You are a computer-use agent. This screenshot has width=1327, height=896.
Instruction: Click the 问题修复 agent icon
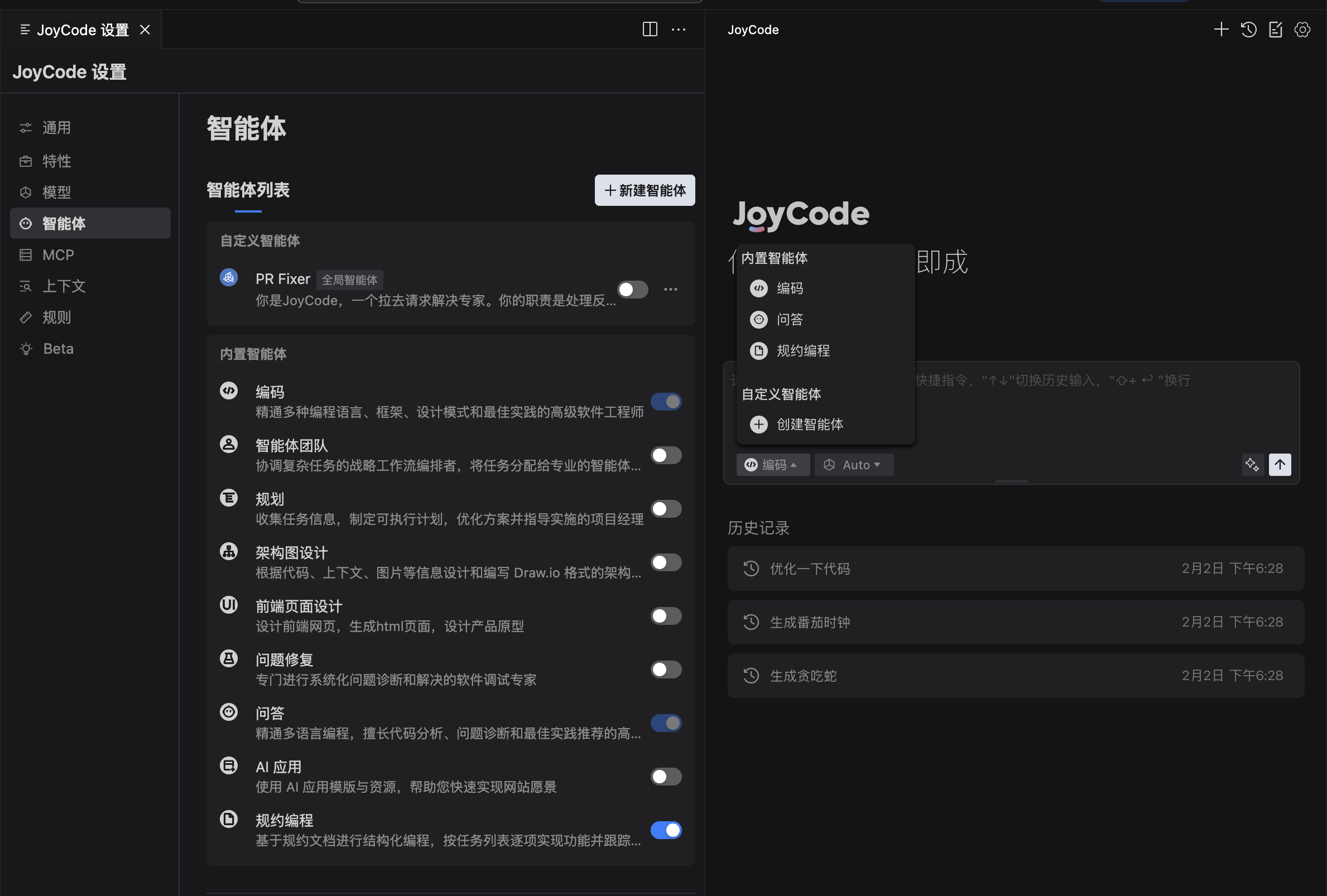[x=229, y=658]
